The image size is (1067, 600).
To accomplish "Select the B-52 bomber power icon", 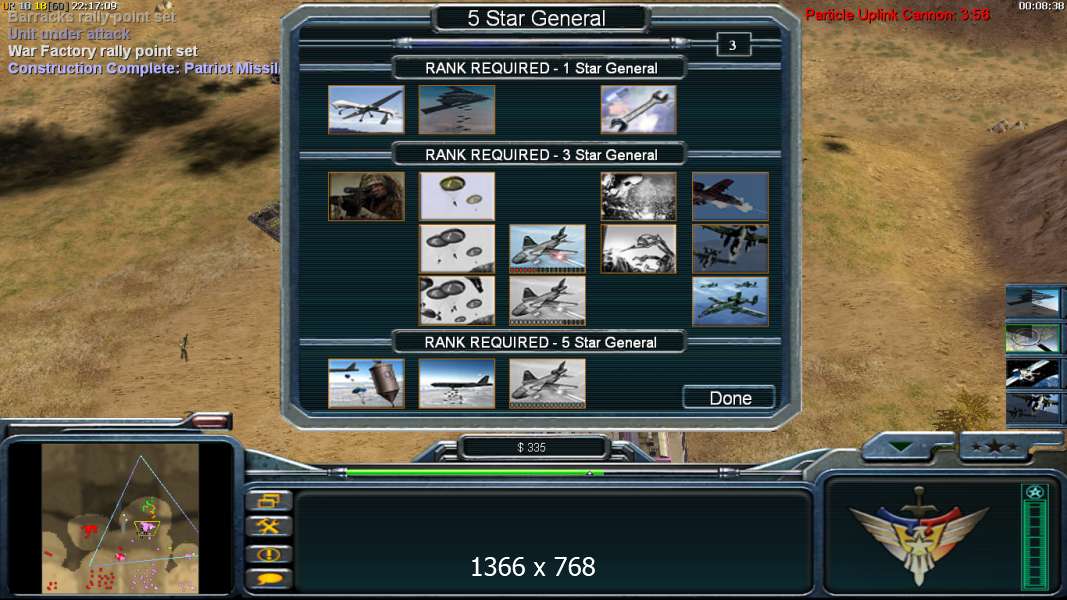I will (x=457, y=384).
